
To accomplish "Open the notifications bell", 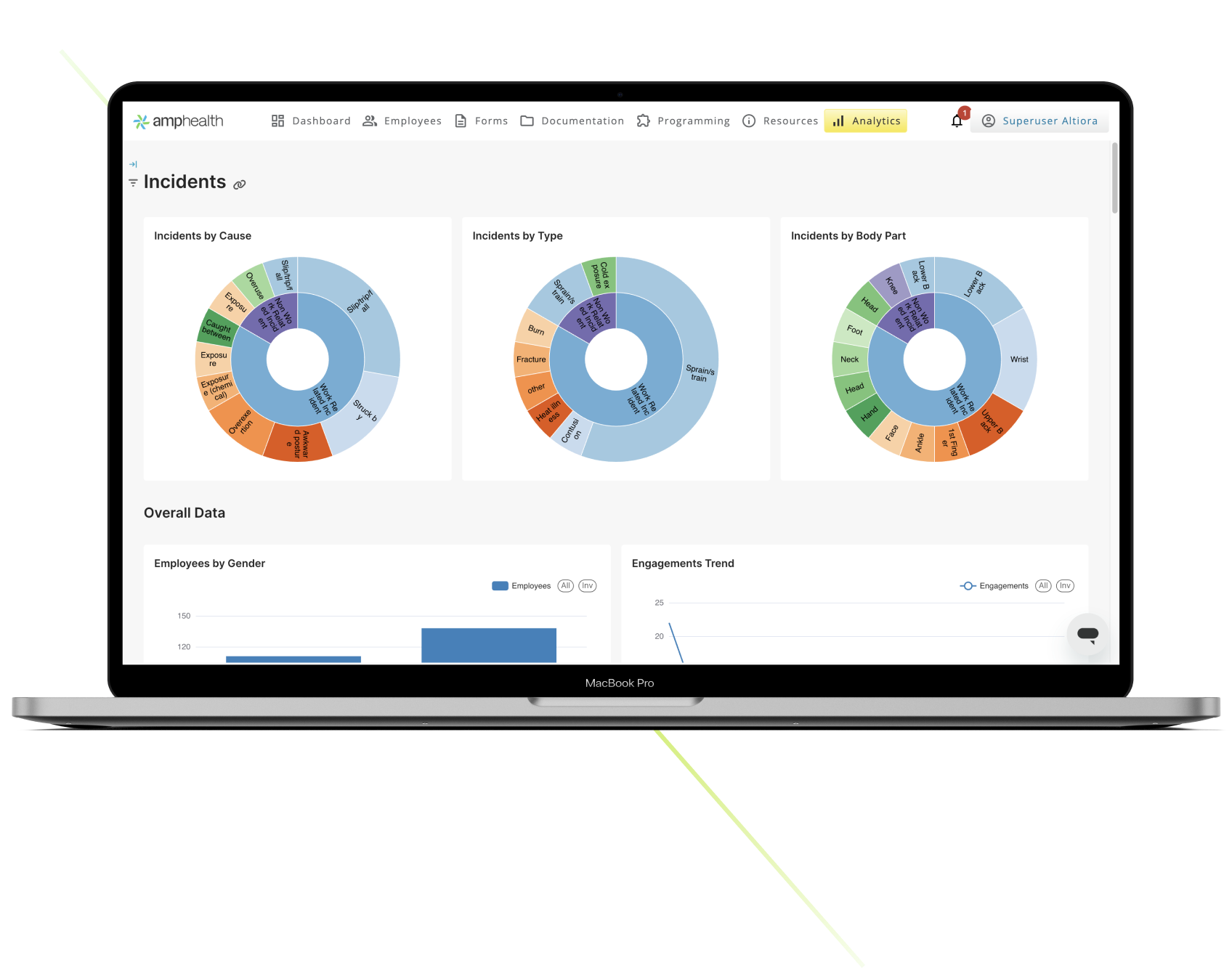I will 957,121.
